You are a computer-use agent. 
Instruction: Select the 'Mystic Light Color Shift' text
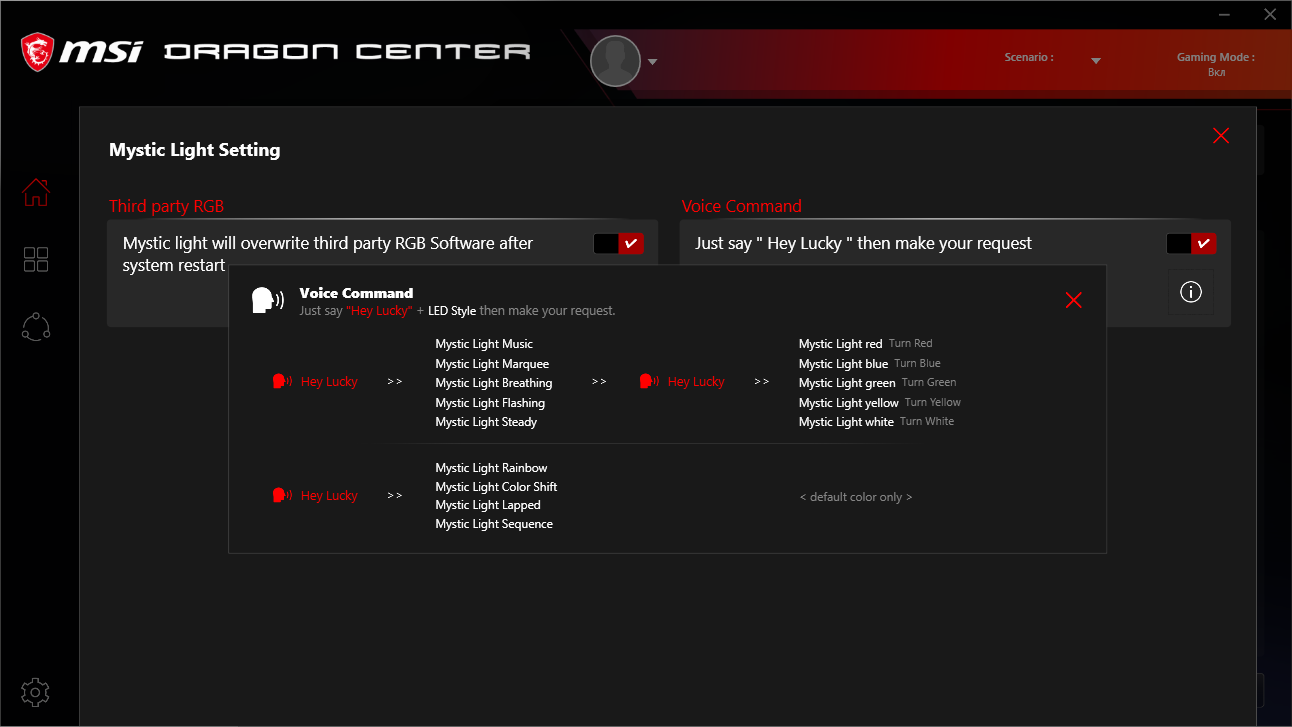click(x=496, y=487)
